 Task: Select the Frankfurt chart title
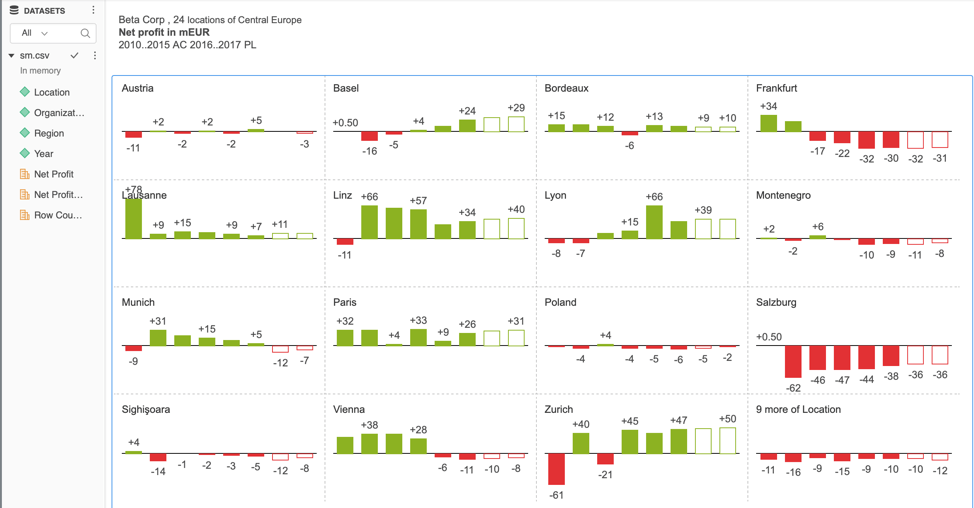point(776,88)
